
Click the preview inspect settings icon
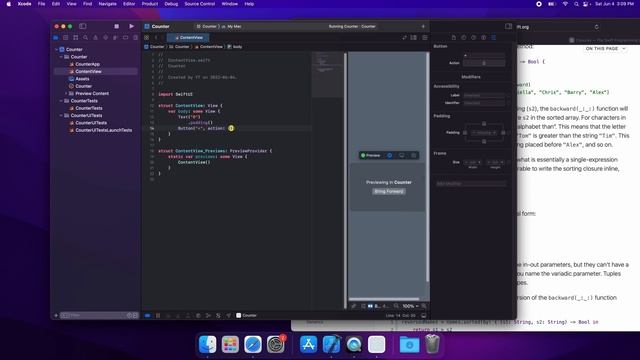tap(413, 156)
